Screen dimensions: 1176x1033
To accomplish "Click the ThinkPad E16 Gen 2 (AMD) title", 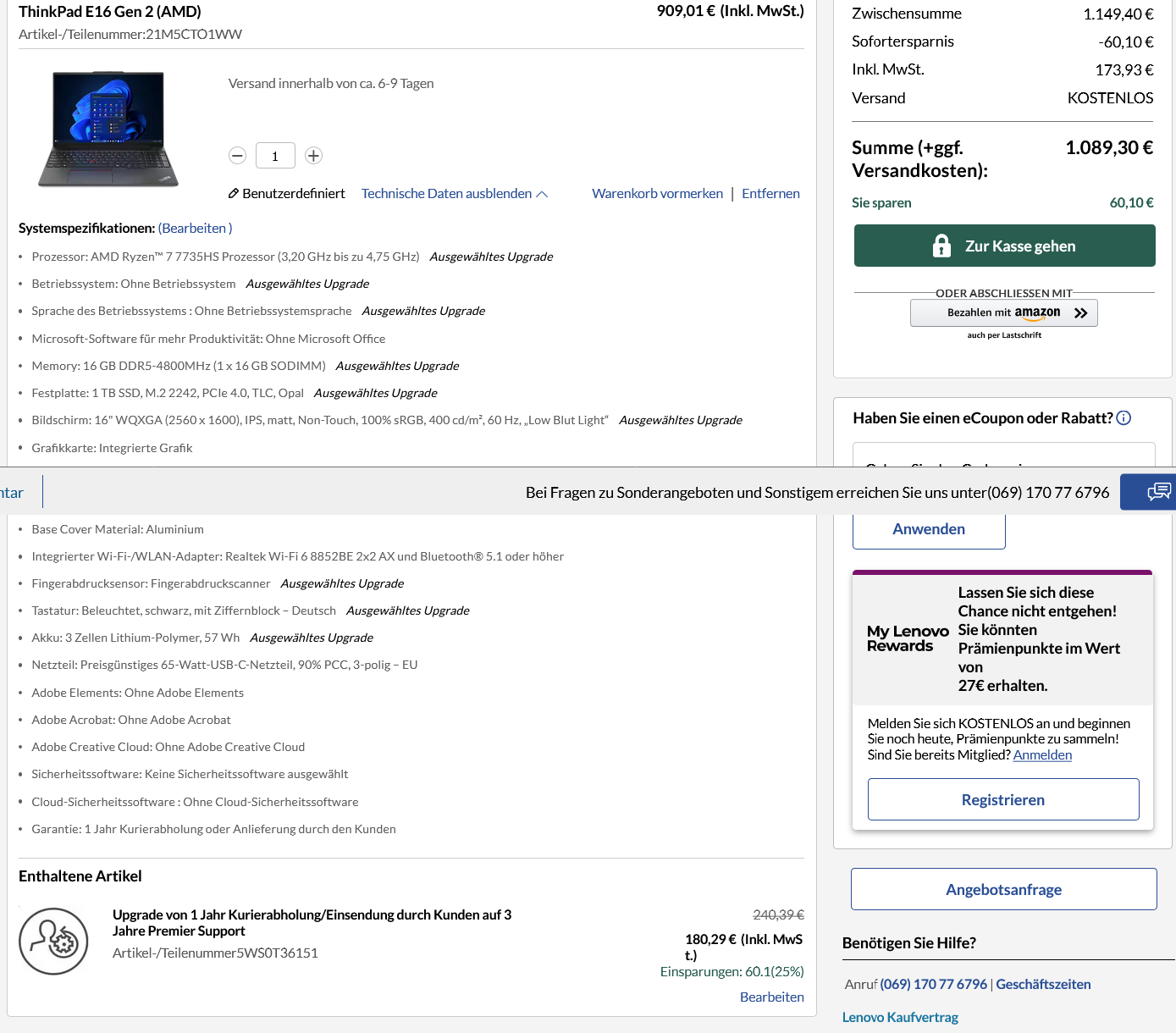I will click(x=110, y=12).
